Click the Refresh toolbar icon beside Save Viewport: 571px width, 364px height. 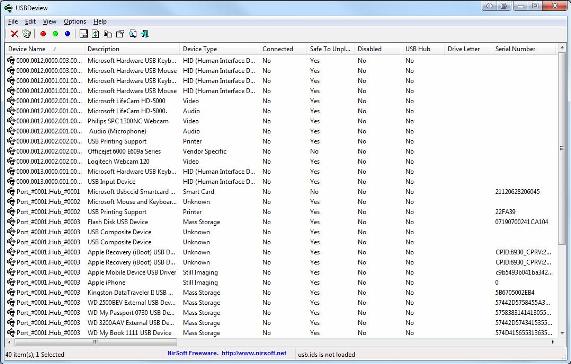[x=95, y=34]
